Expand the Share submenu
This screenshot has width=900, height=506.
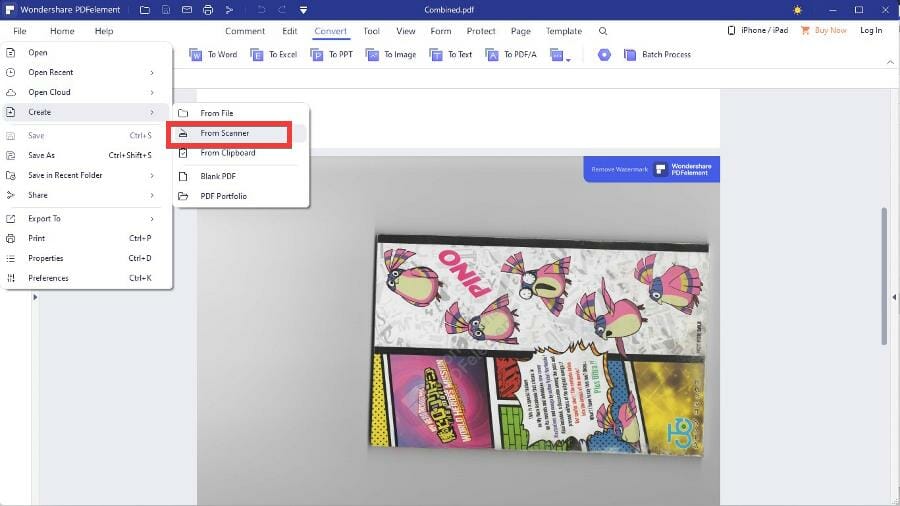[86, 196]
